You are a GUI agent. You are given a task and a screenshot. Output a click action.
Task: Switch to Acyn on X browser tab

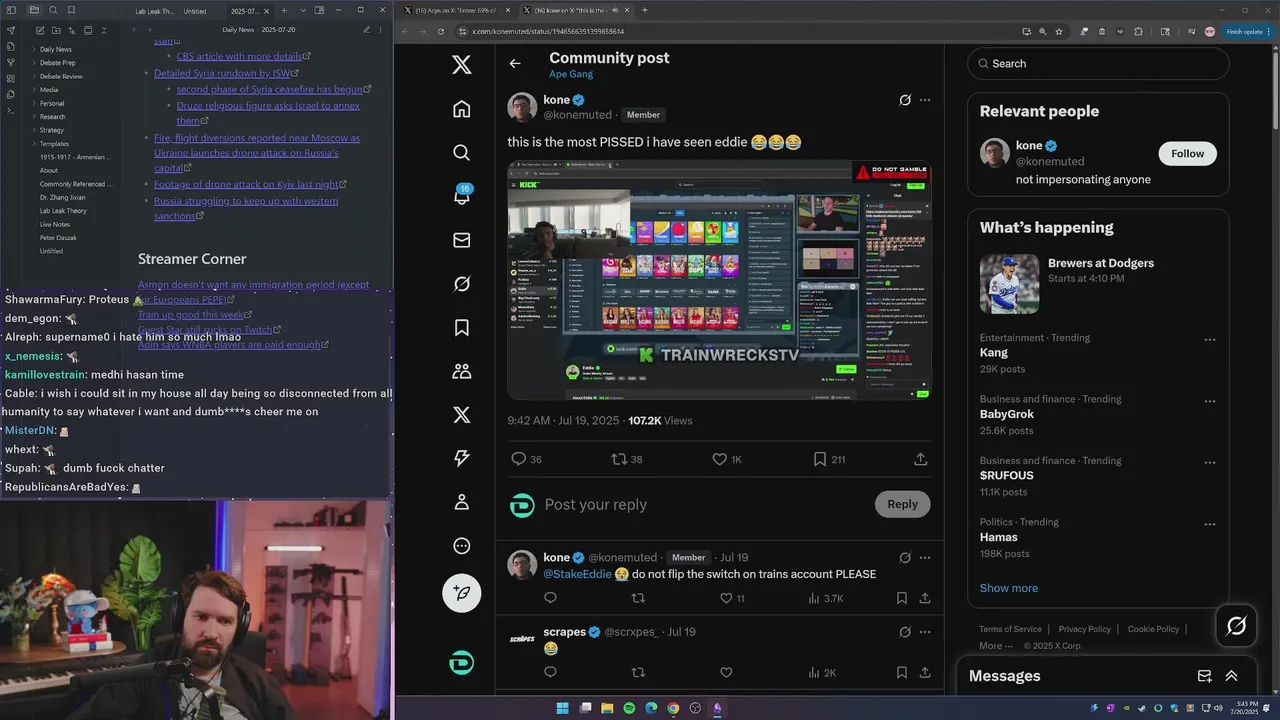point(455,10)
